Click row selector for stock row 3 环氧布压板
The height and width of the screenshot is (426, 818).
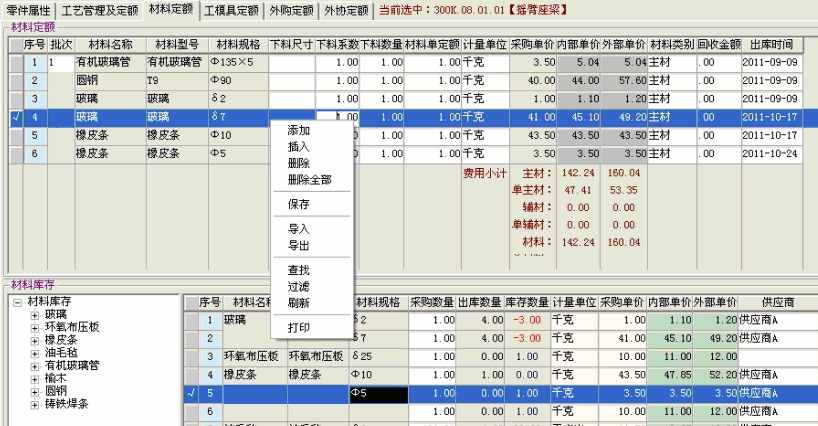[x=191, y=357]
